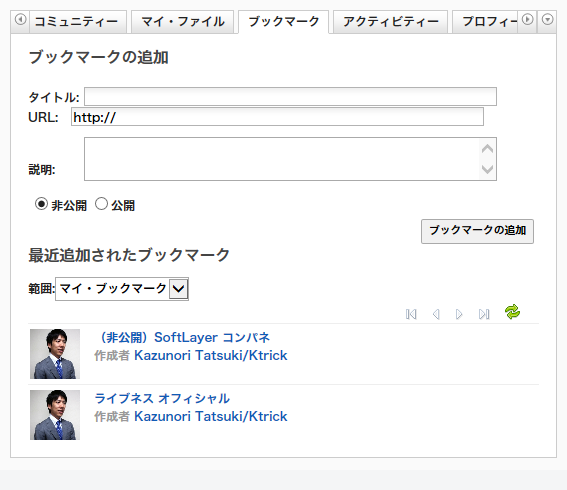Screen dimensions: 567x490
Task: Refresh bookmark list with green arrows icon
Action: [x=512, y=312]
